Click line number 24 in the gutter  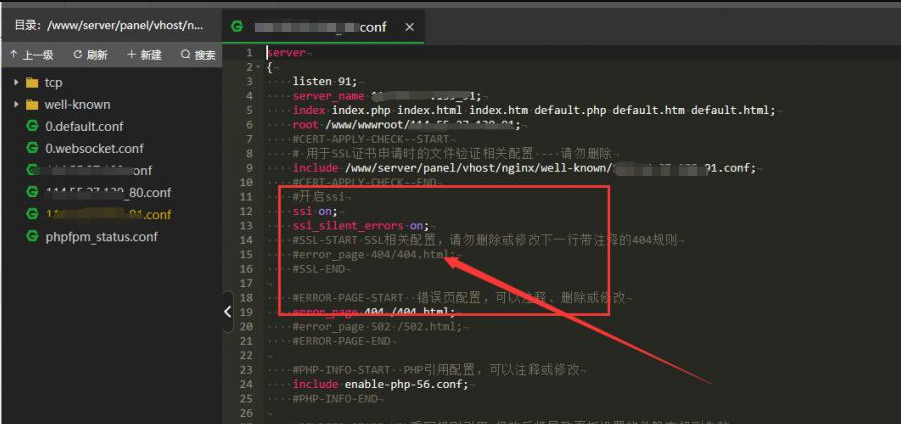[247, 384]
